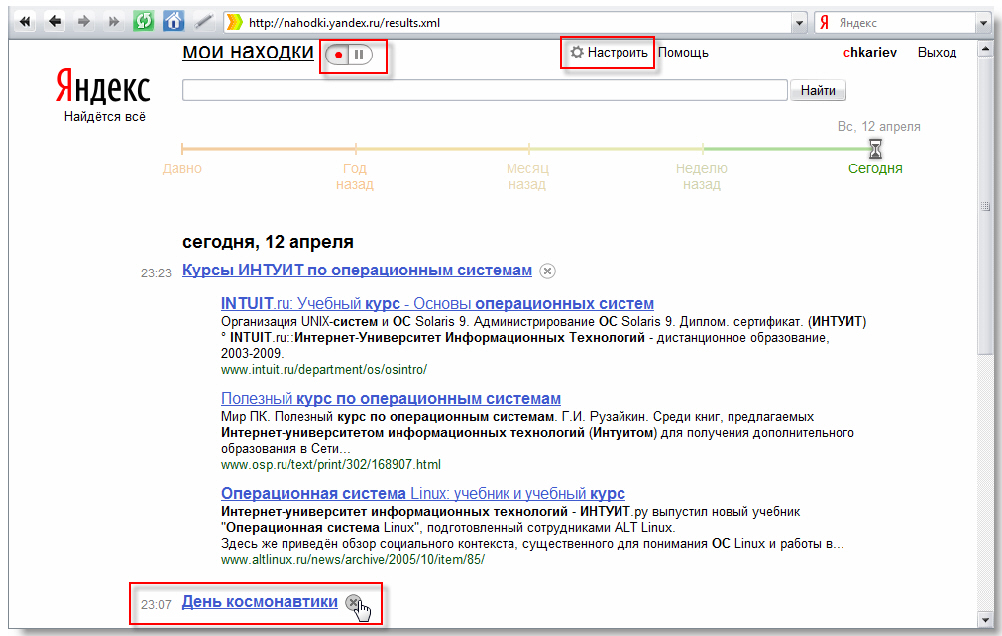Log out via Выход
The width and height of the screenshot is (1002, 636).
[937, 52]
